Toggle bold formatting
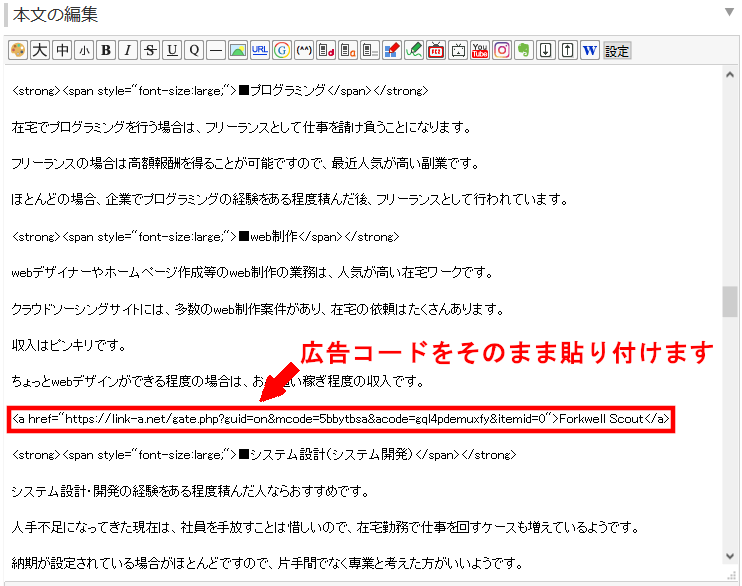 (x=106, y=50)
